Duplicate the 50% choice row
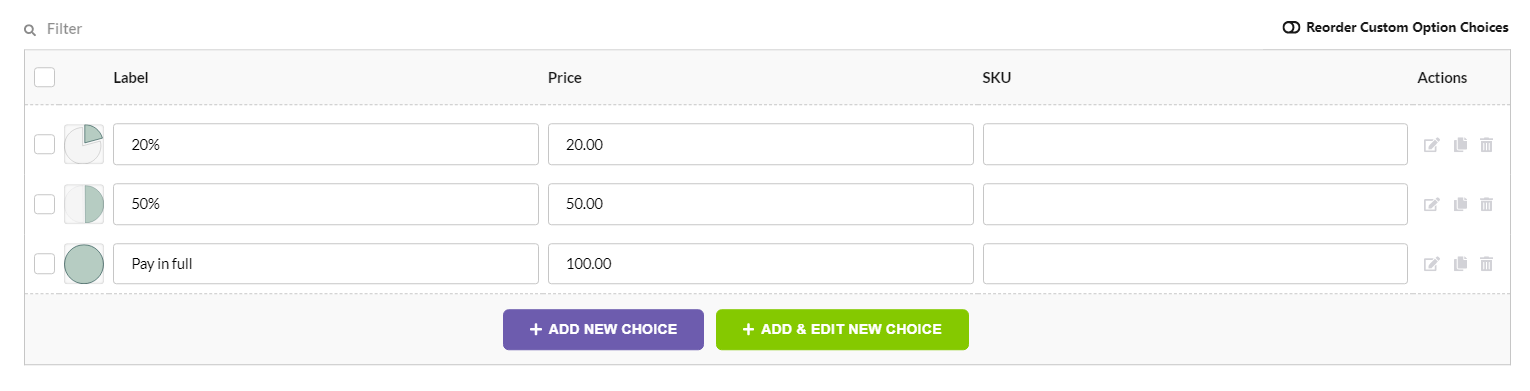The width and height of the screenshot is (1530, 391). tap(1460, 204)
